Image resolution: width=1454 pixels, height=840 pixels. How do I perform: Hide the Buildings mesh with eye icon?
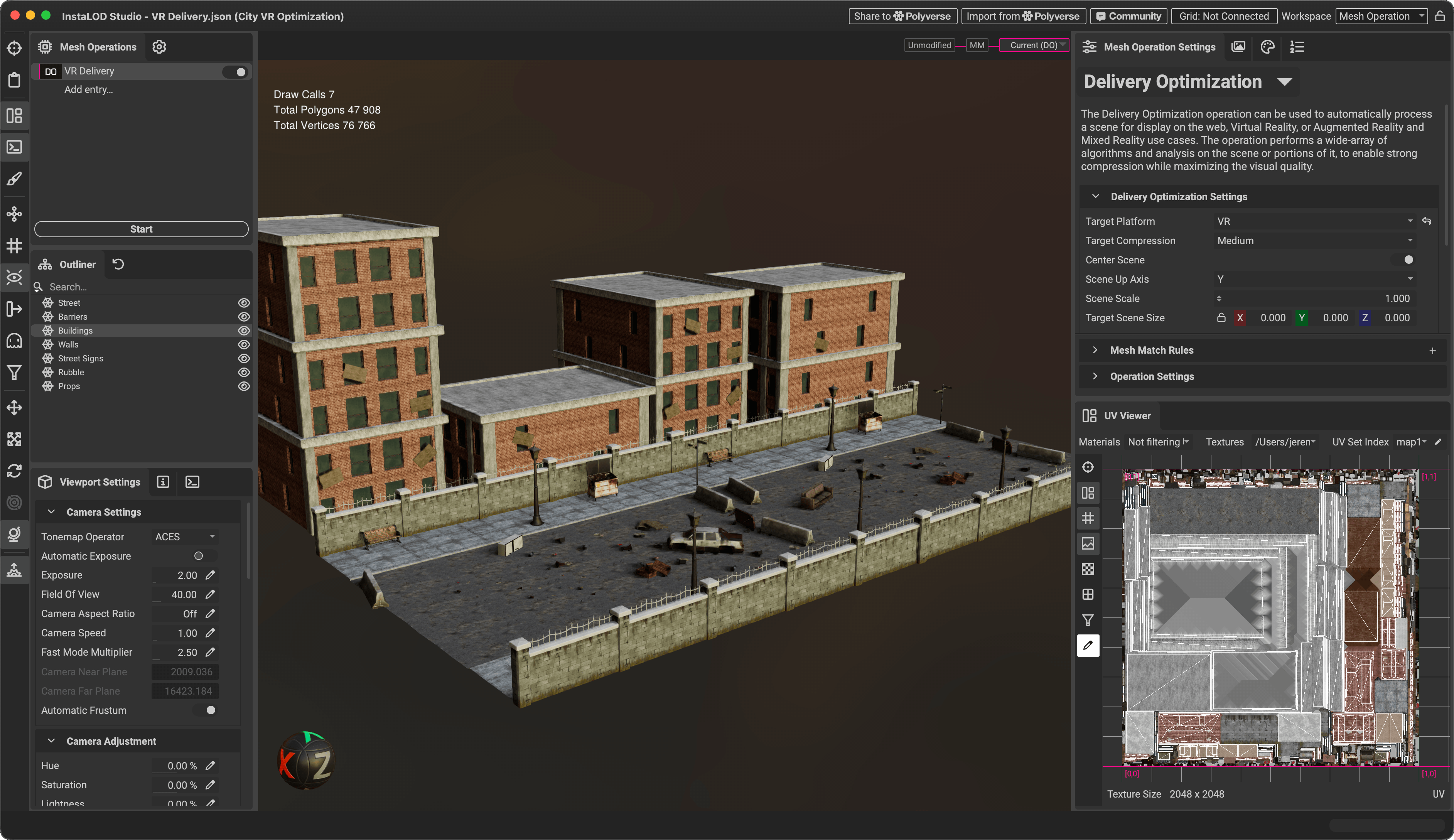click(x=243, y=331)
